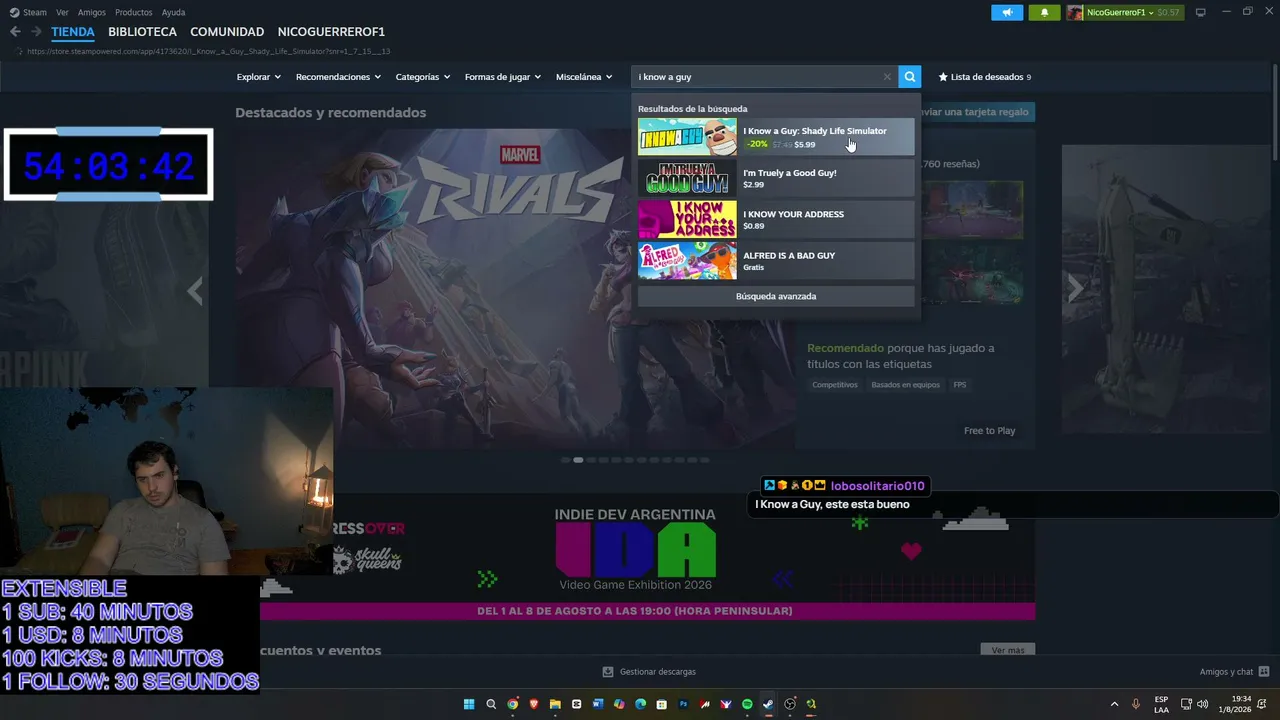Open the Amigos y chat friends icon
1280x720 pixels.
[x=1264, y=672]
